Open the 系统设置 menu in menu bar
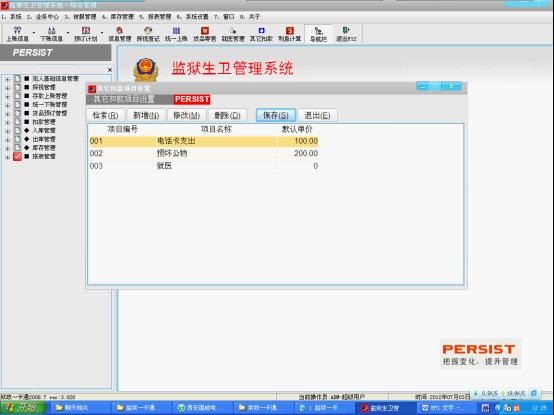 coord(193,17)
